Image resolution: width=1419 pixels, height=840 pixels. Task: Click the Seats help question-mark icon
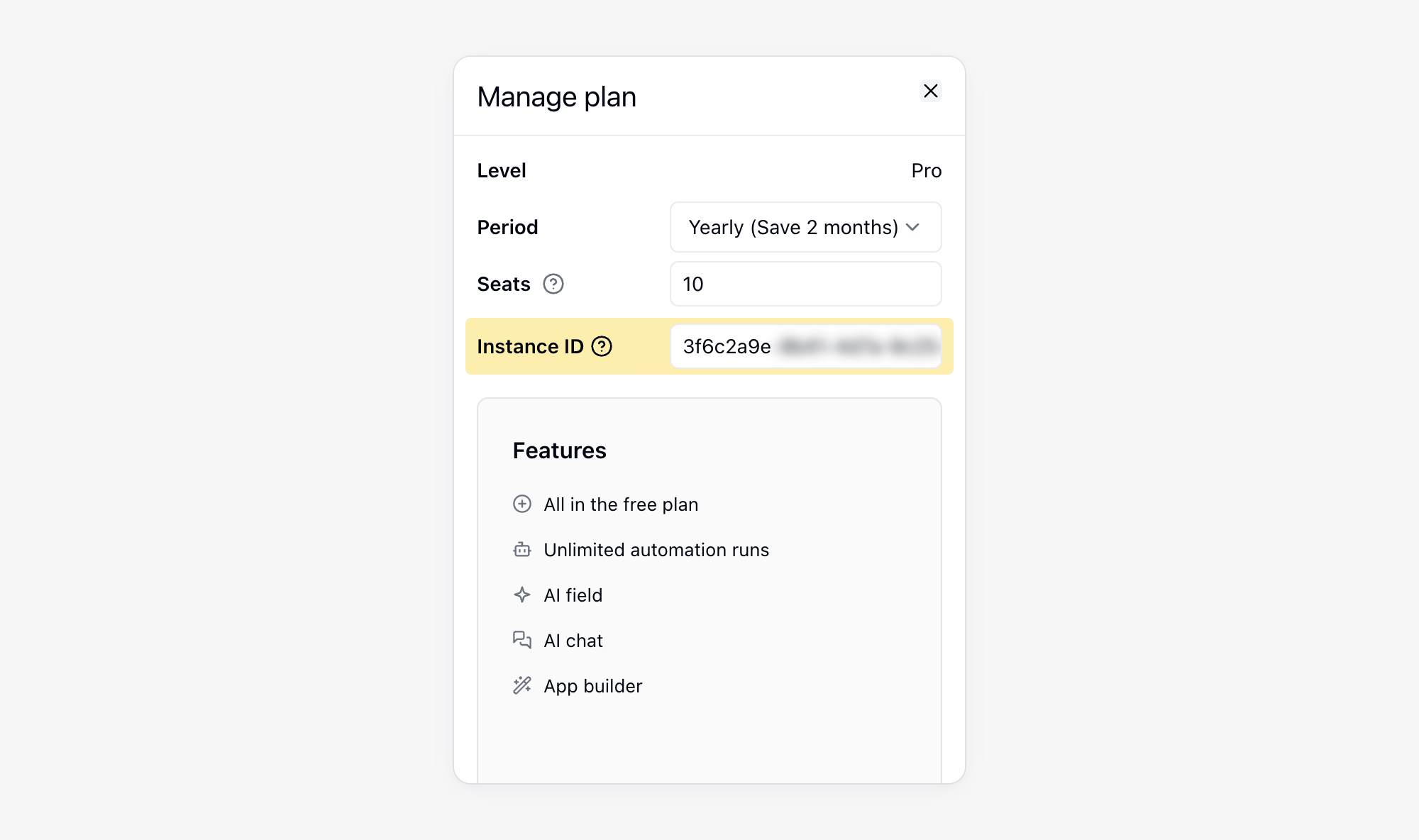(x=553, y=284)
